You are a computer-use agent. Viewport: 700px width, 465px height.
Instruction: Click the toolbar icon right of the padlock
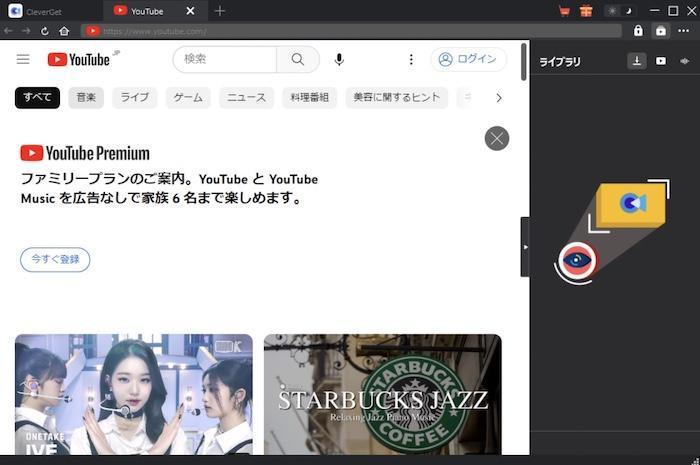point(661,31)
